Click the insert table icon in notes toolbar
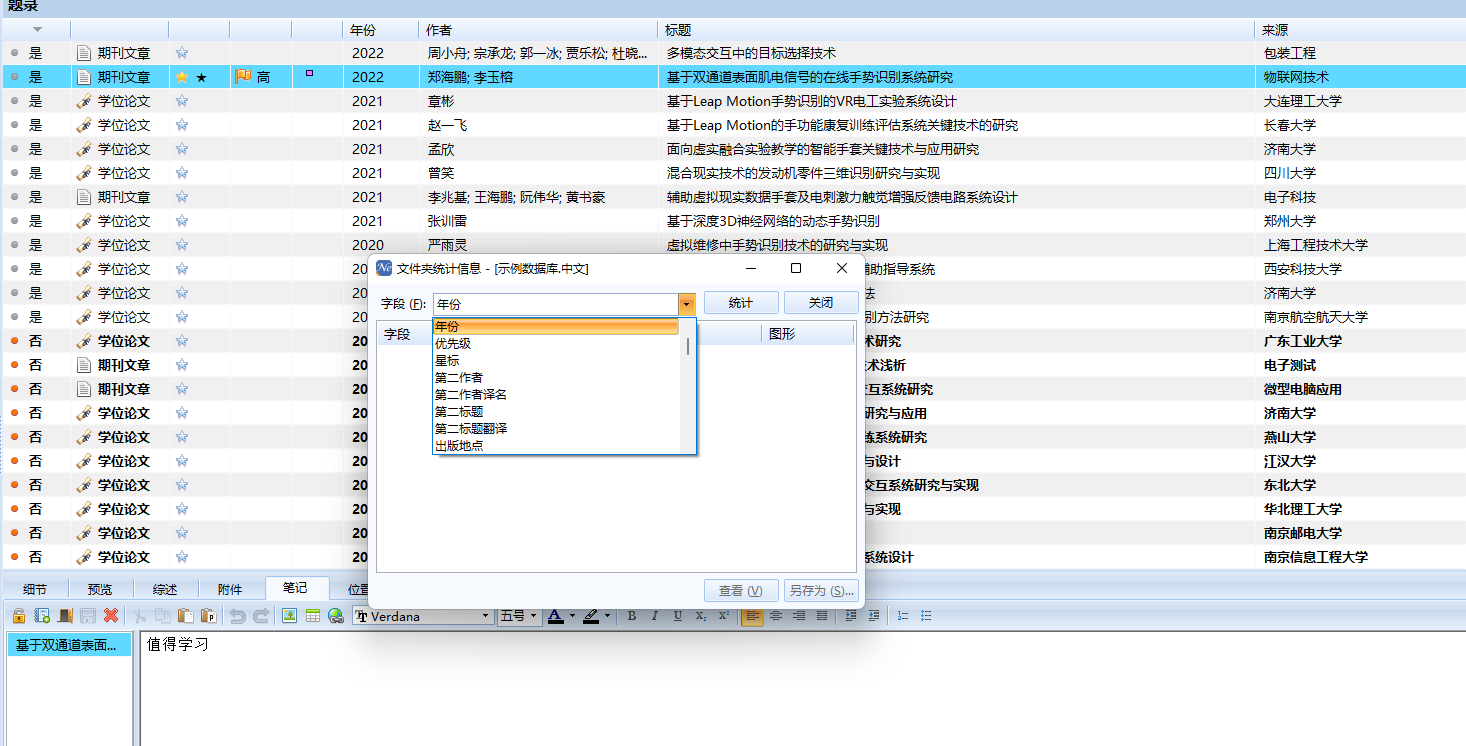This screenshot has height=746, width=1466. pos(312,616)
